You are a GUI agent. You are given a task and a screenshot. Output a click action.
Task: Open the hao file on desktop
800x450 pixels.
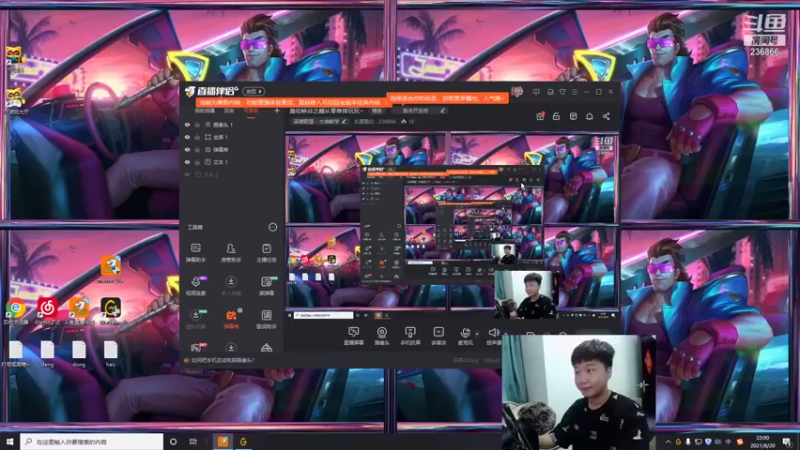coord(111,353)
